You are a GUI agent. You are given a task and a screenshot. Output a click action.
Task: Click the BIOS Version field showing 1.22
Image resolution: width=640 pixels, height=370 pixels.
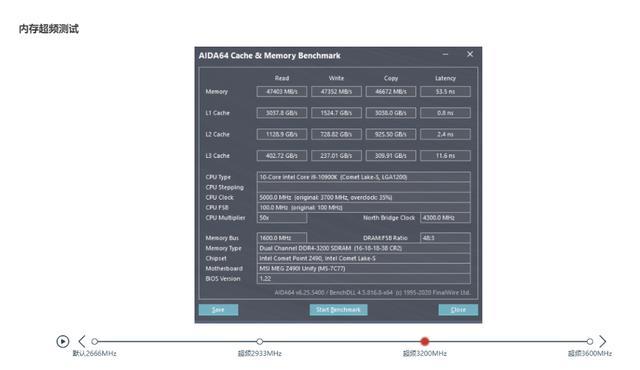pyautogui.click(x=363, y=279)
